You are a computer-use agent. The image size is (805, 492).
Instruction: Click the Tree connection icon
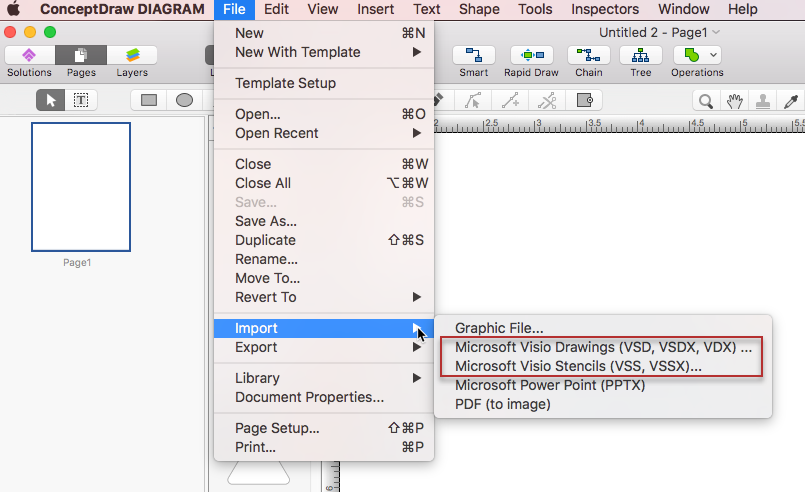click(640, 55)
